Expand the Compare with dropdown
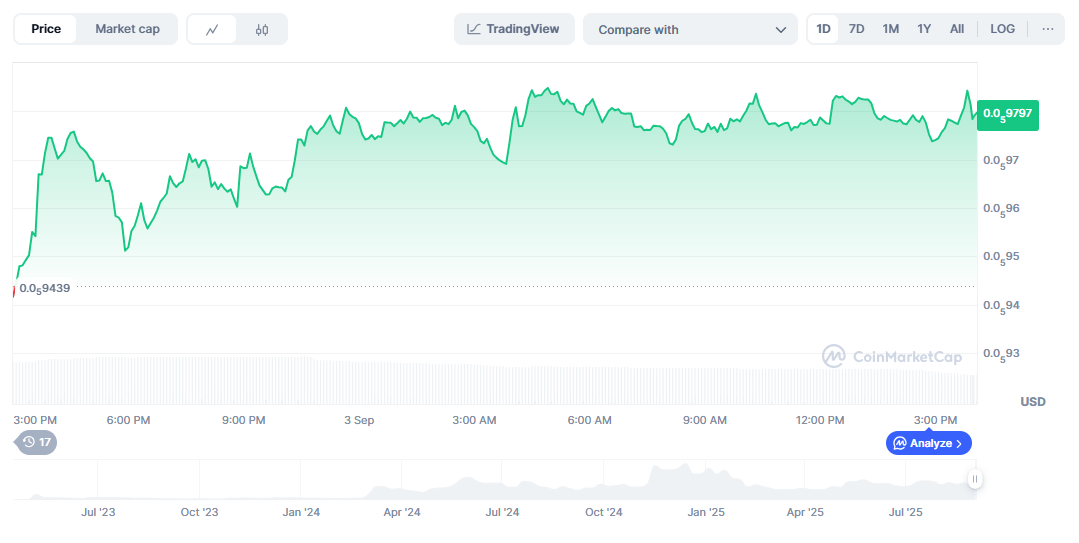Image resolution: width=1079 pixels, height=543 pixels. pyautogui.click(x=690, y=30)
